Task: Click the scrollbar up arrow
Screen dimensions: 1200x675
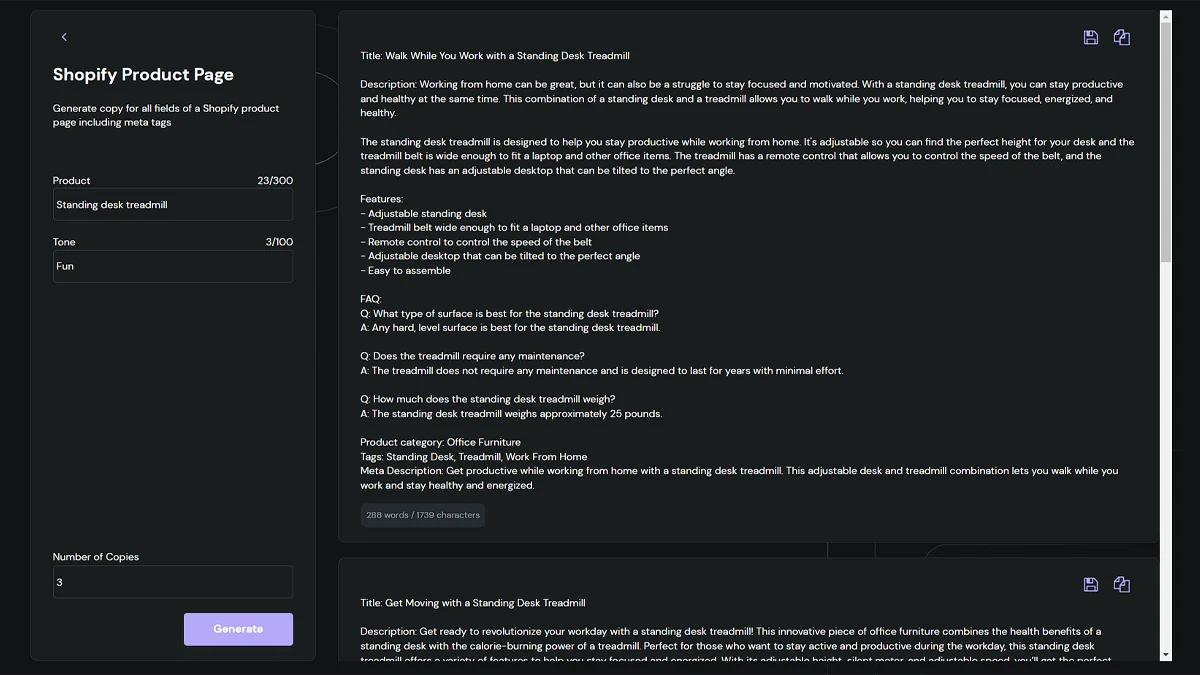Action: coord(1164,15)
